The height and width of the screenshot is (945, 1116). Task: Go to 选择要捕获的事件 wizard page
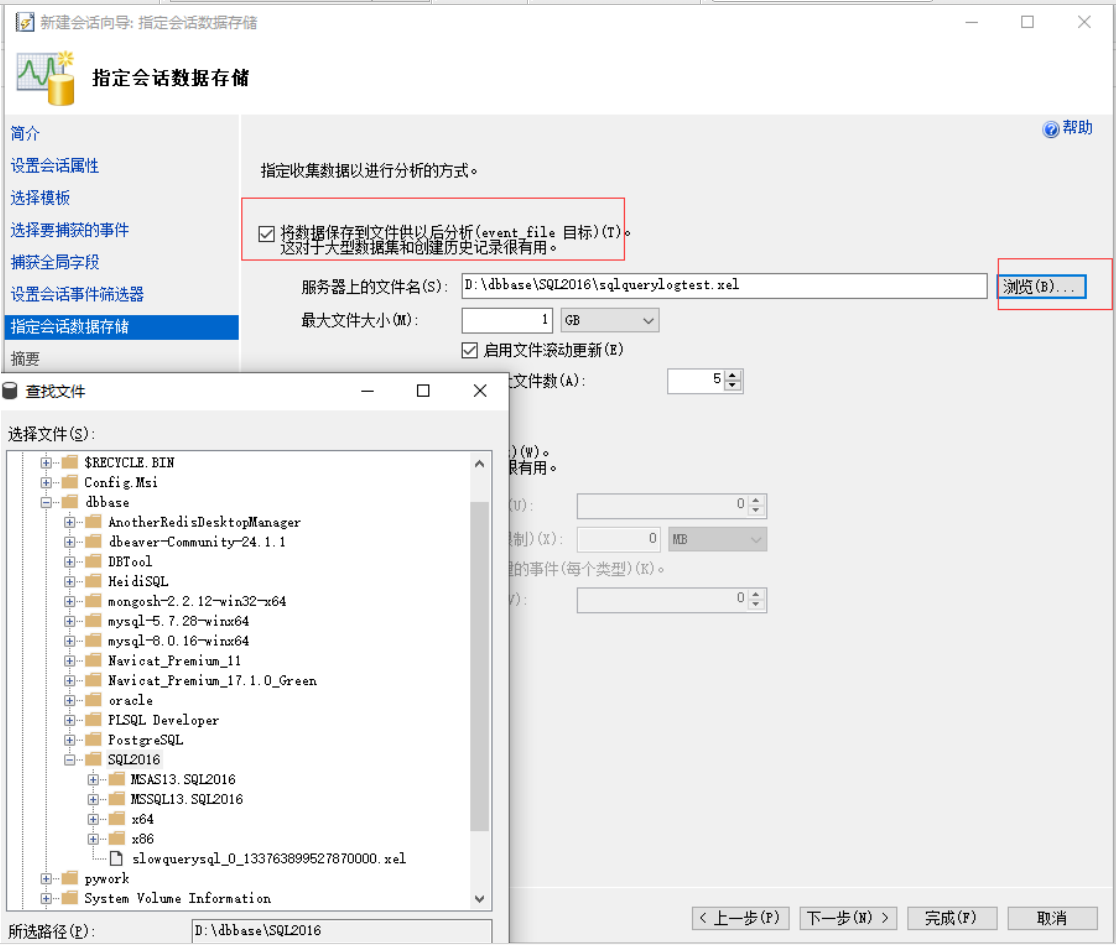pyautogui.click(x=70, y=230)
